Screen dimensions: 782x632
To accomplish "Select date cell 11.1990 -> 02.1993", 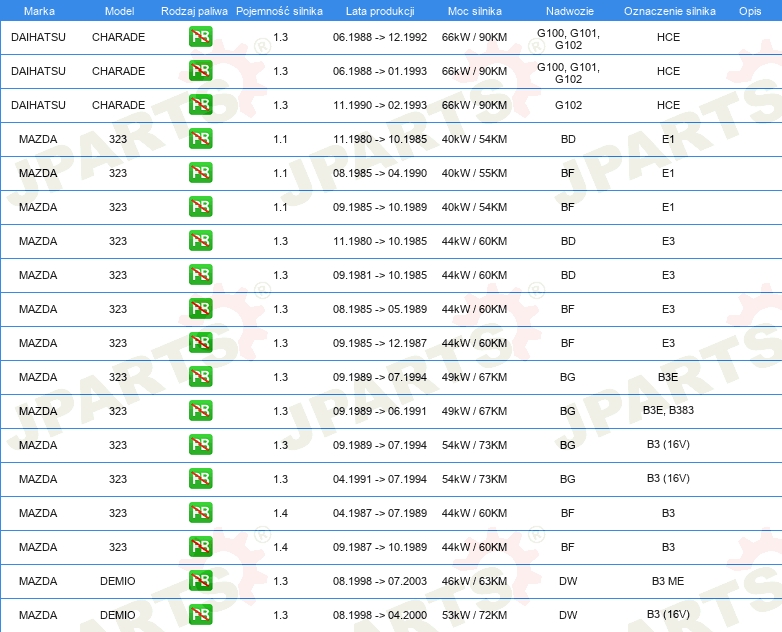I will [x=380, y=105].
